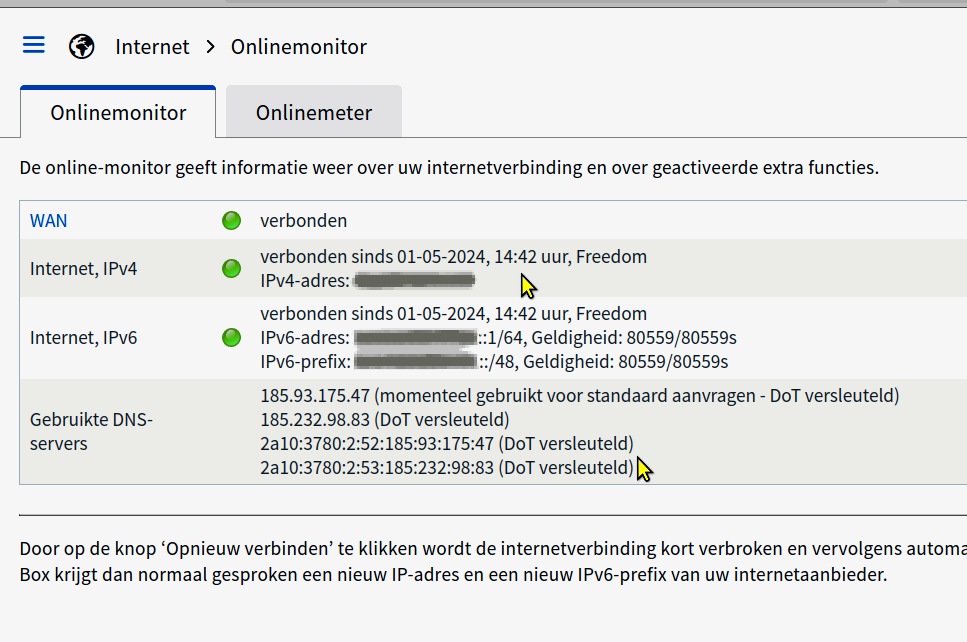Image resolution: width=967 pixels, height=642 pixels.
Task: Click the 'Internet, IPv4' row label
Action: pyautogui.click(x=83, y=269)
